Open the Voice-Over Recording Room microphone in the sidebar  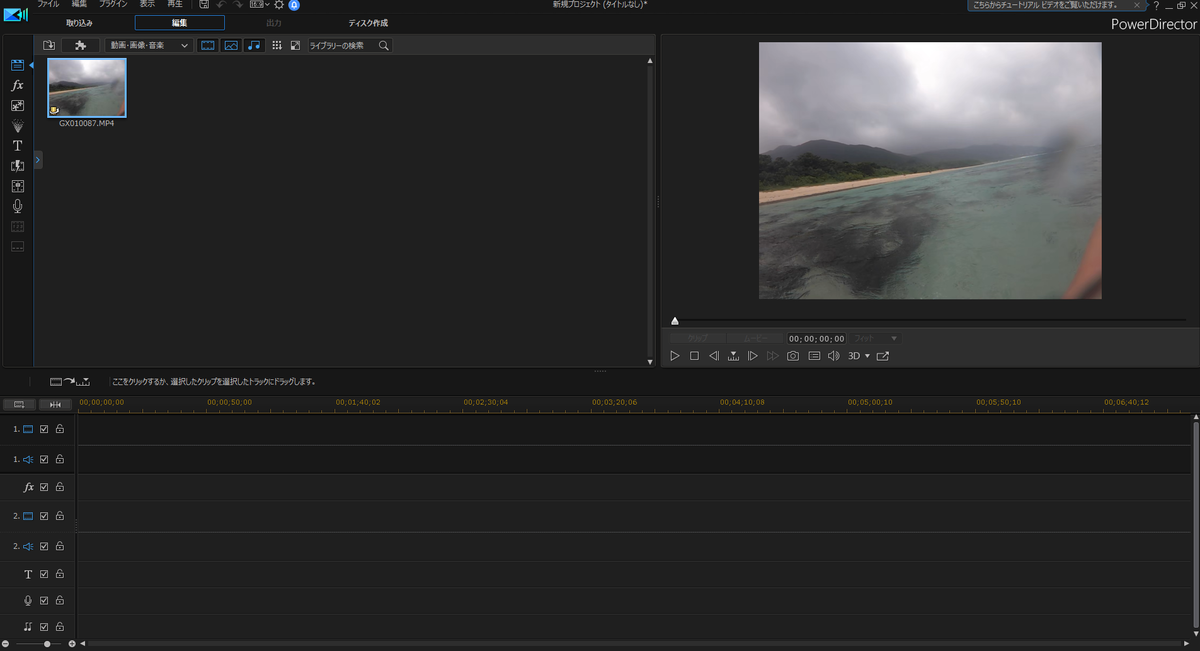(17, 206)
